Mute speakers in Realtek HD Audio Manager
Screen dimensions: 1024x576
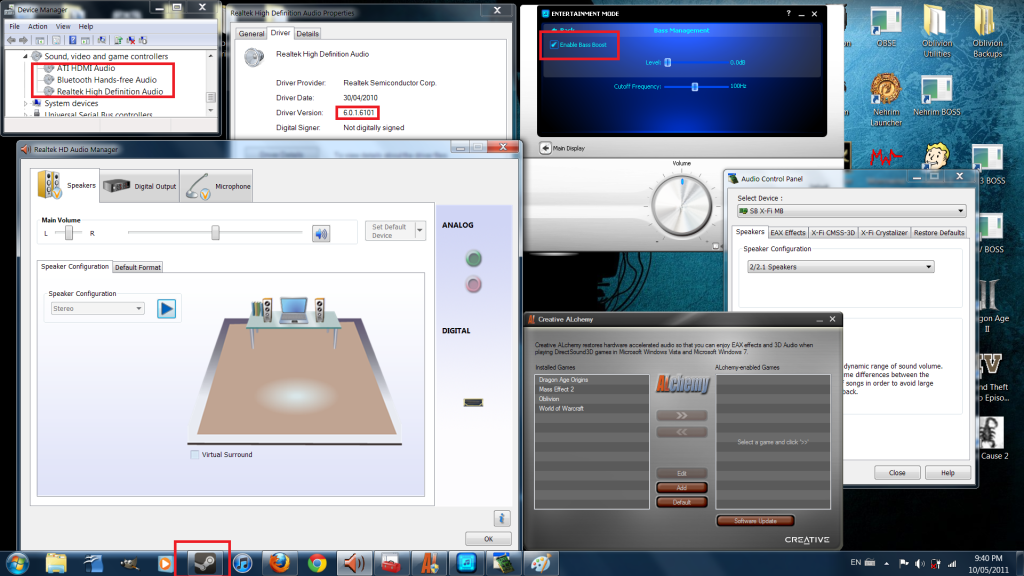coord(321,233)
